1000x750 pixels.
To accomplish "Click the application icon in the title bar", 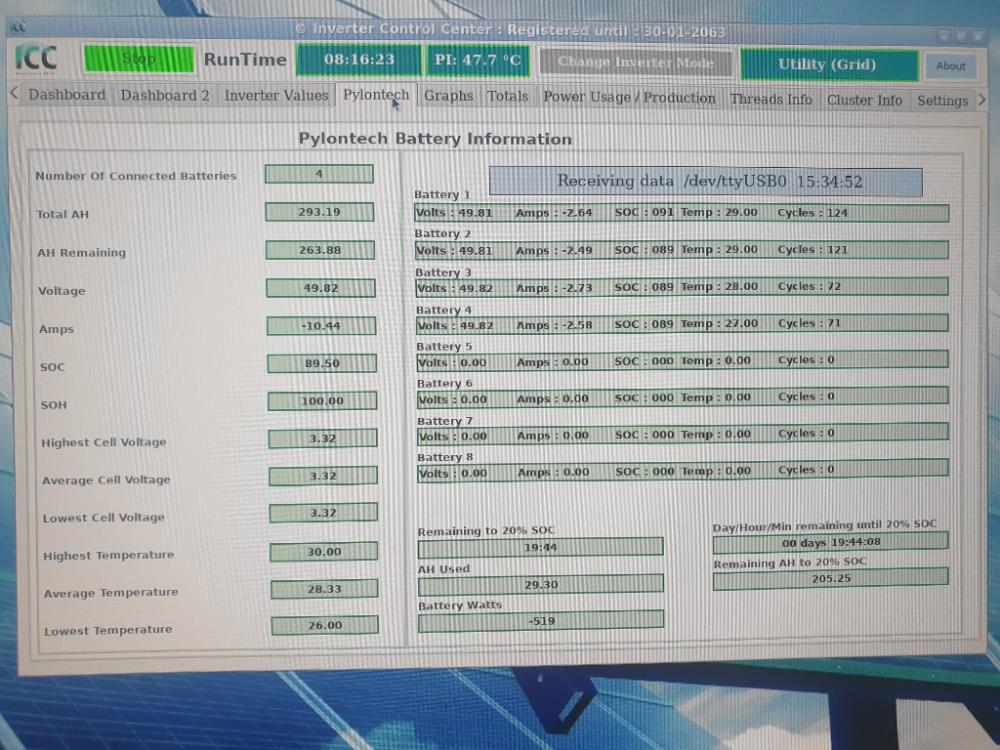I will 18,29.
